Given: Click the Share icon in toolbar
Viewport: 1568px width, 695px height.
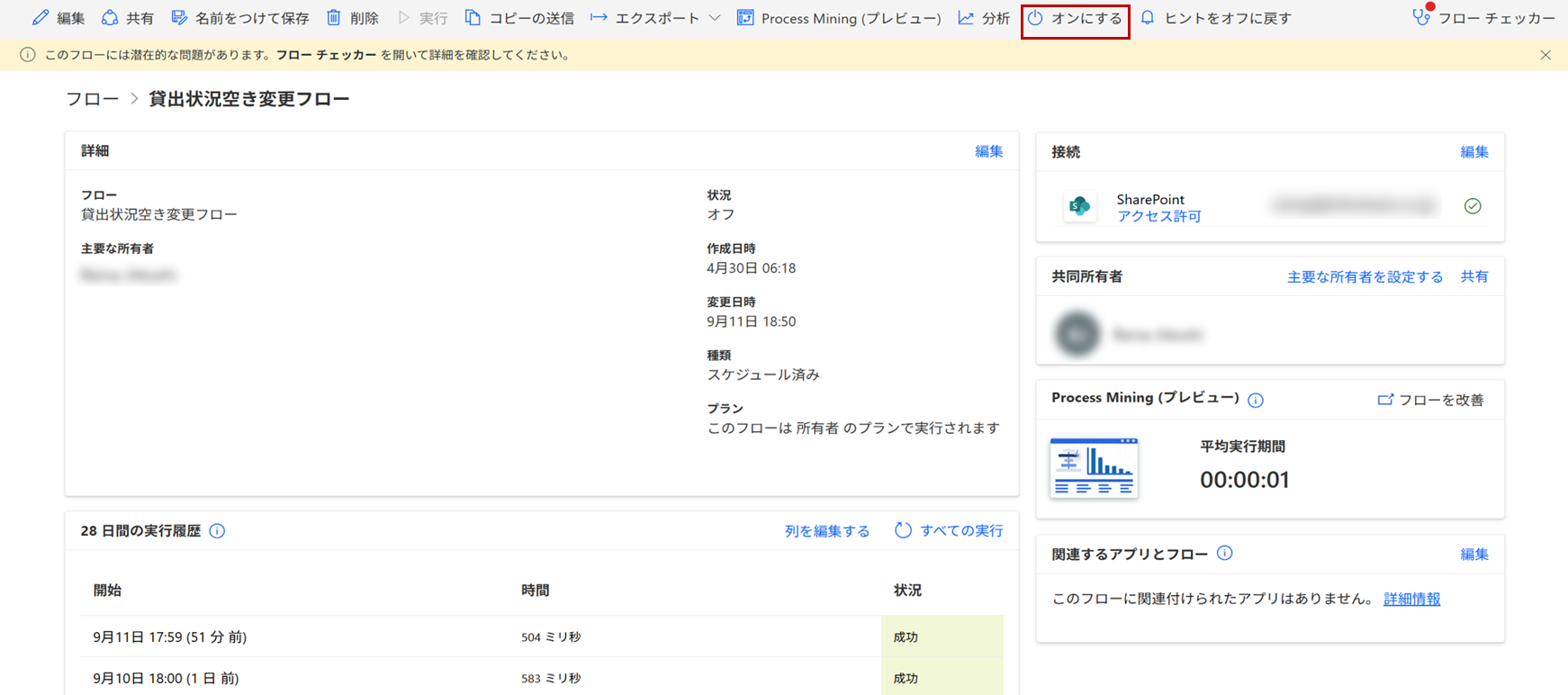Looking at the screenshot, I should click(110, 18).
